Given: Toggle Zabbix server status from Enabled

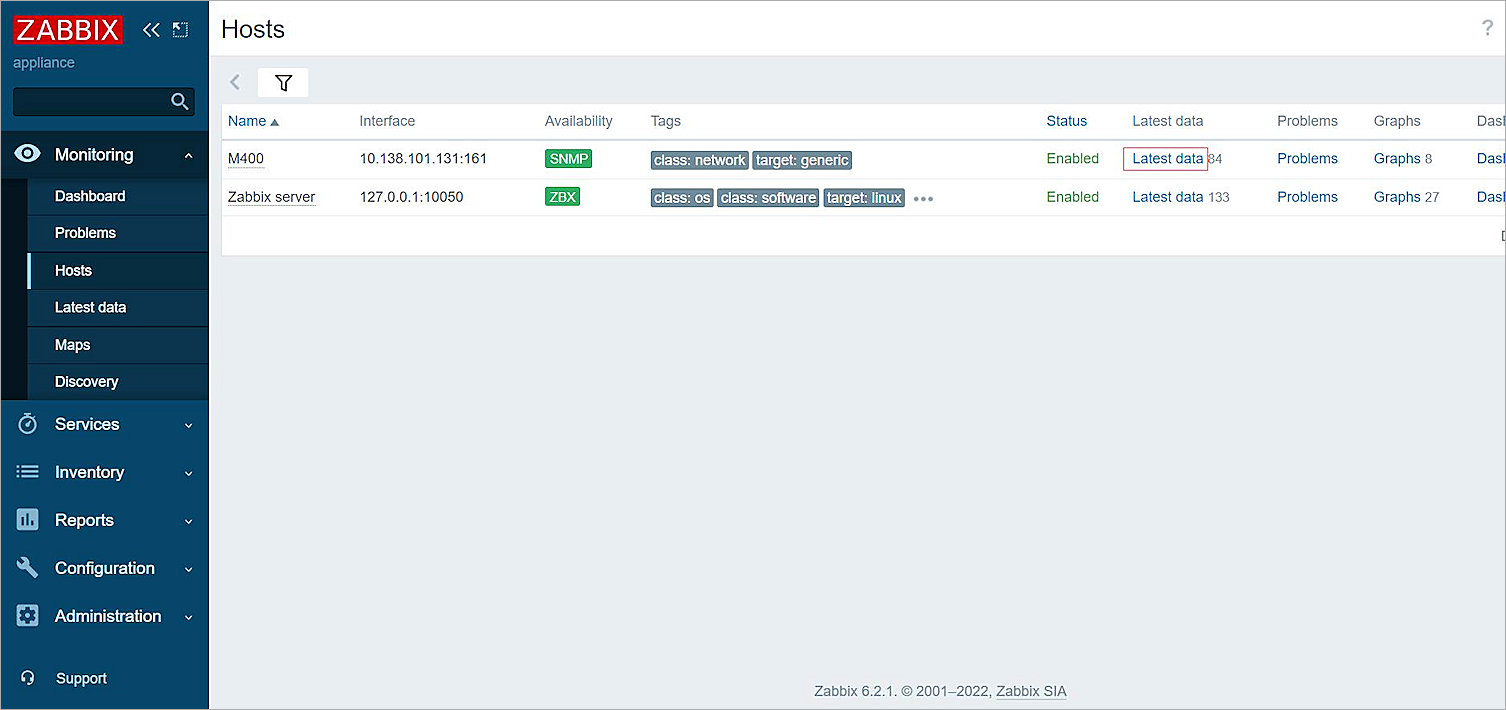Looking at the screenshot, I should tap(1072, 197).
